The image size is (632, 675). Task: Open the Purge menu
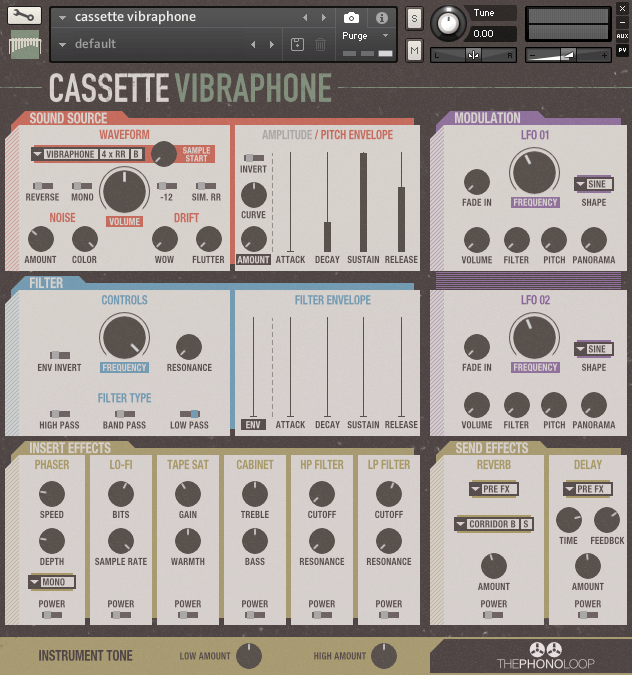(x=365, y=36)
